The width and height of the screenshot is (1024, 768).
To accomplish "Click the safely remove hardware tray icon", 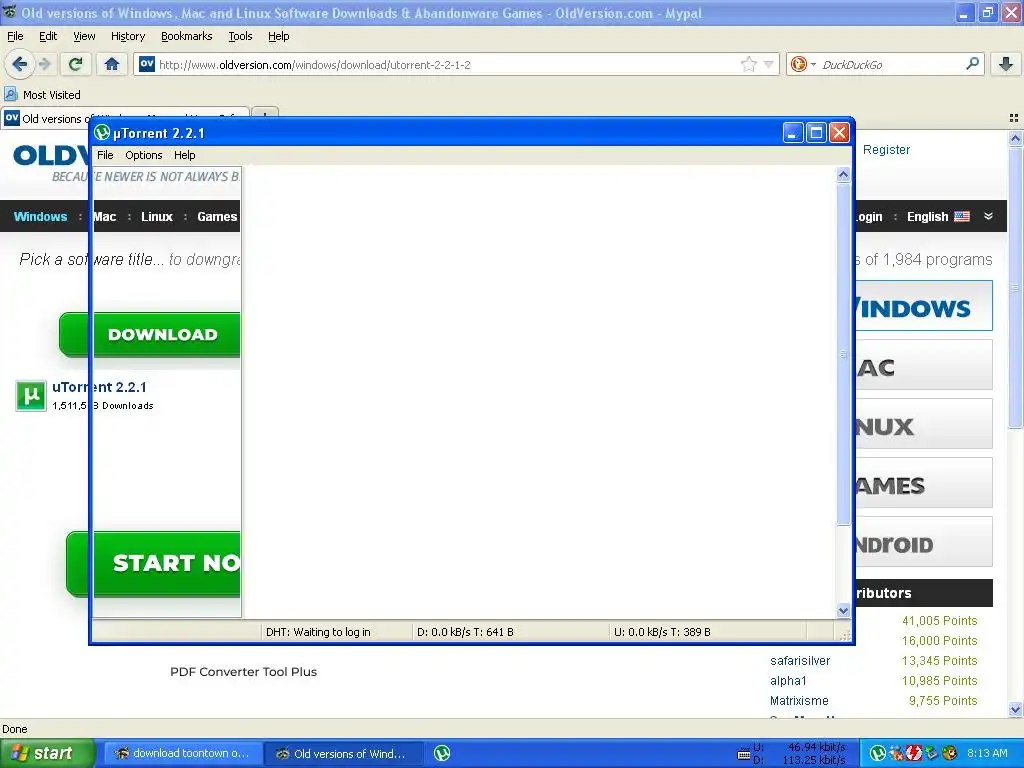I will click(x=931, y=754).
